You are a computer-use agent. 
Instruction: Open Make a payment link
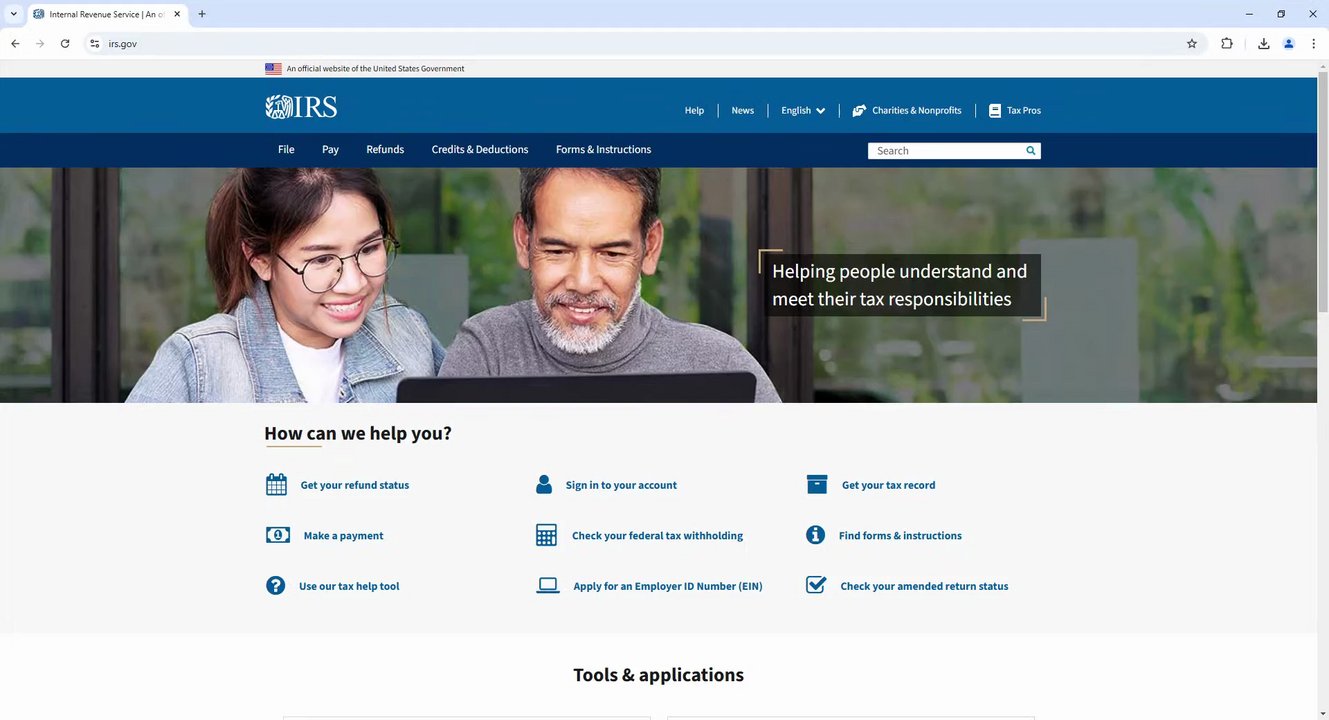343,536
